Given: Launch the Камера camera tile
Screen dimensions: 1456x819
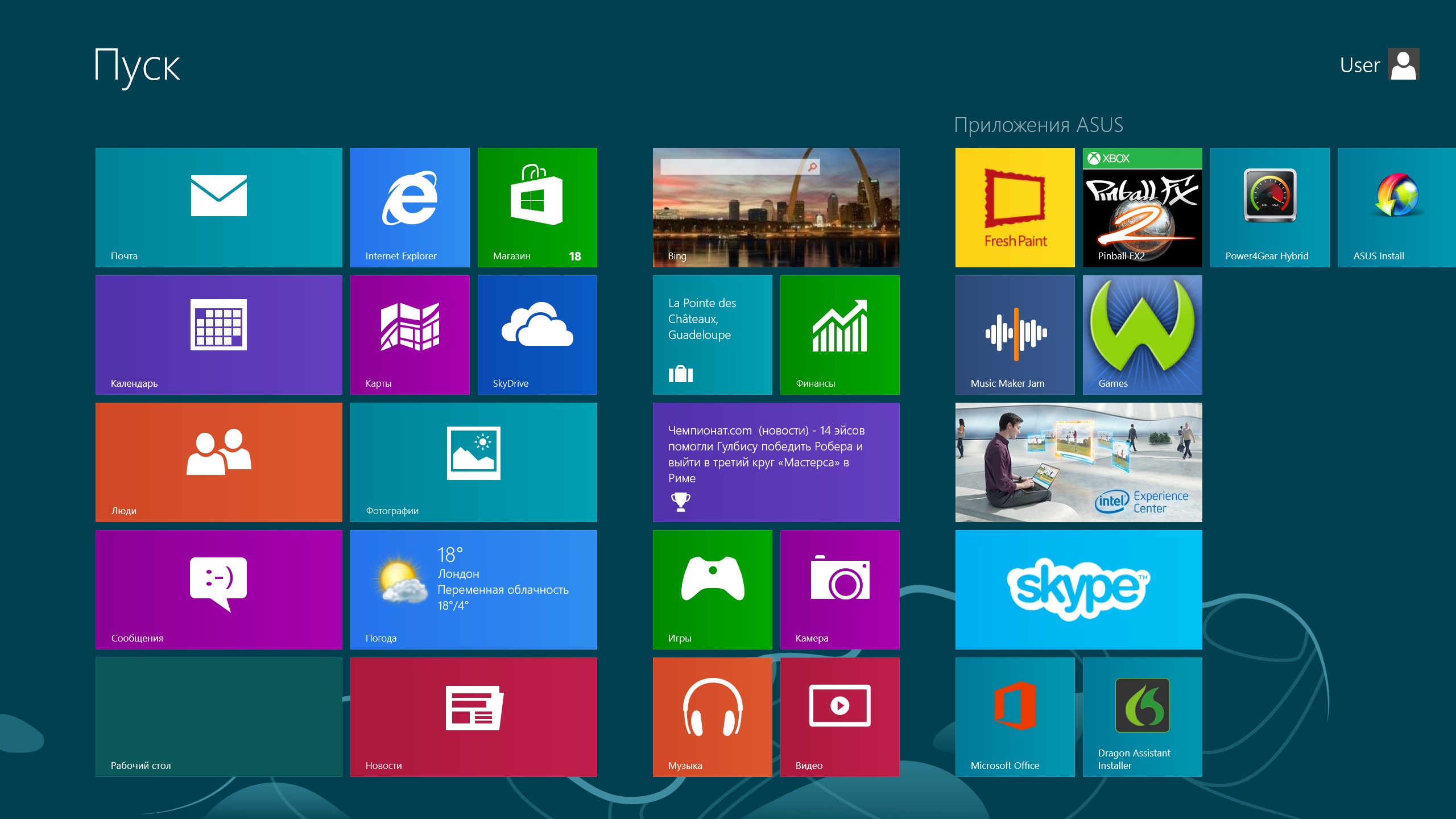Looking at the screenshot, I should [839, 589].
